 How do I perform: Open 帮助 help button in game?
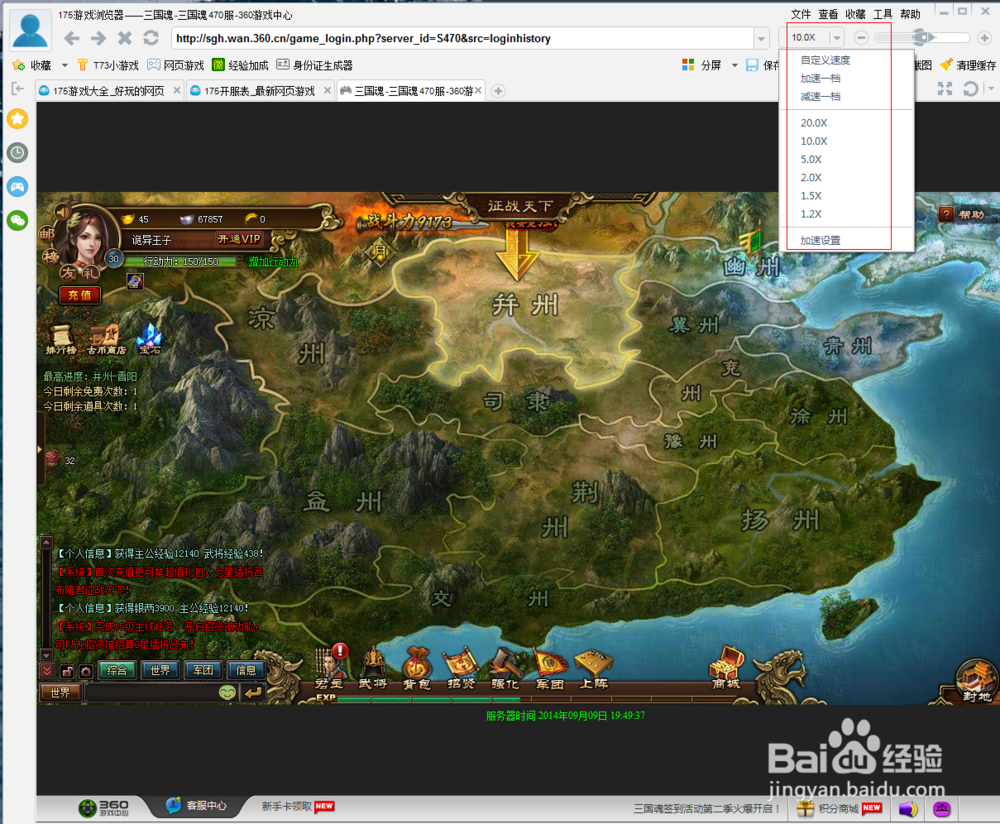pos(962,214)
